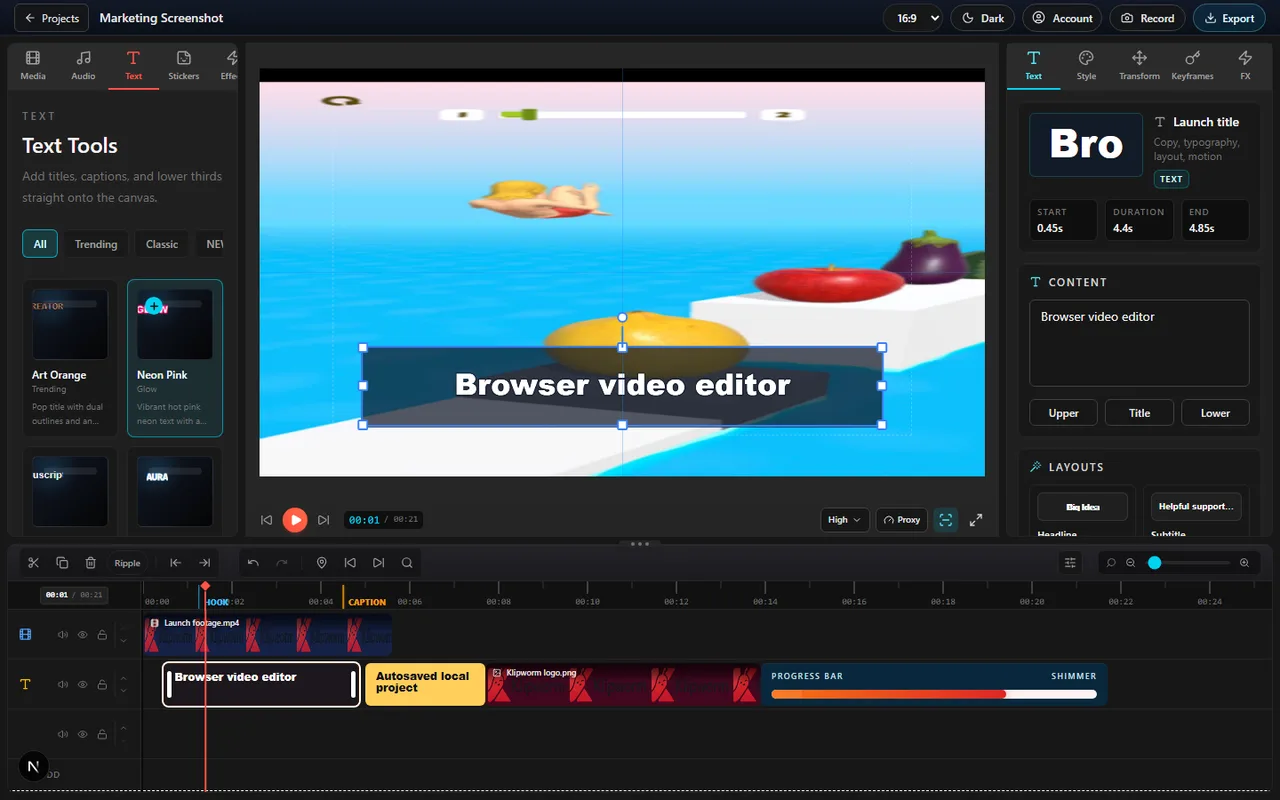Open the Stickers tab
This screenshot has width=1280, height=800.
(x=184, y=65)
